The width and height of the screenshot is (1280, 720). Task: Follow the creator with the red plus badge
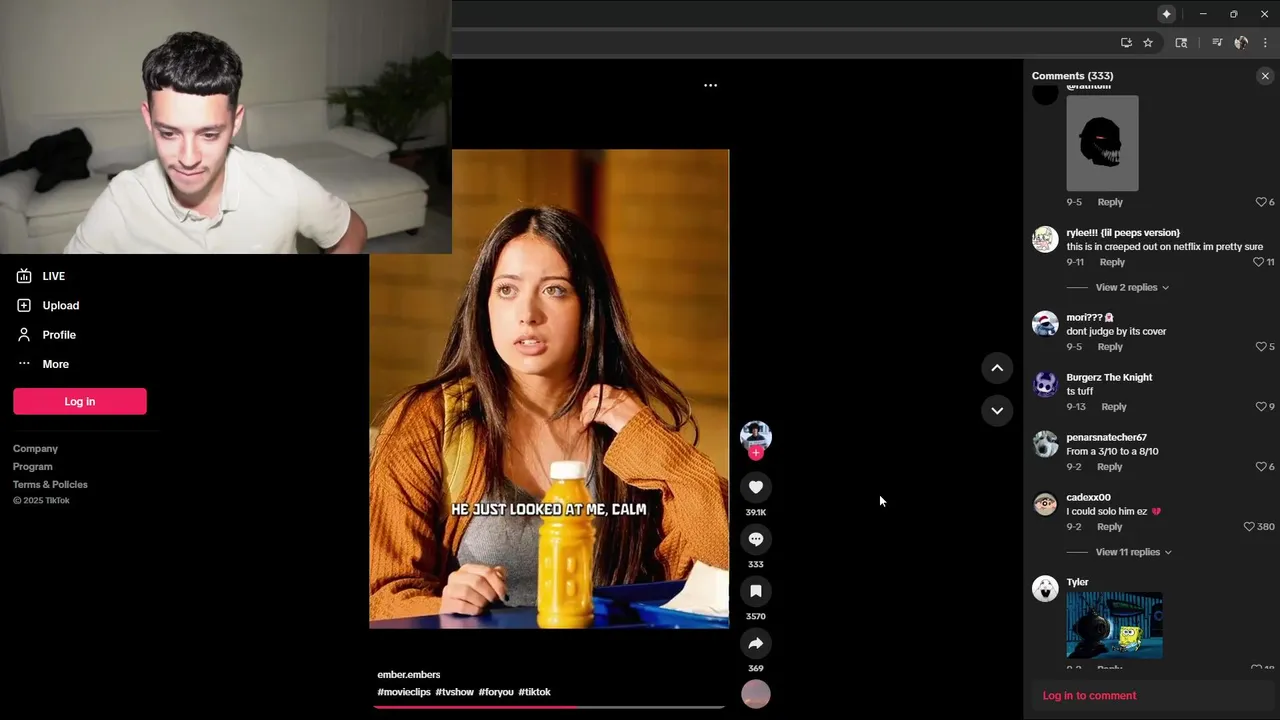pyautogui.click(x=755, y=453)
